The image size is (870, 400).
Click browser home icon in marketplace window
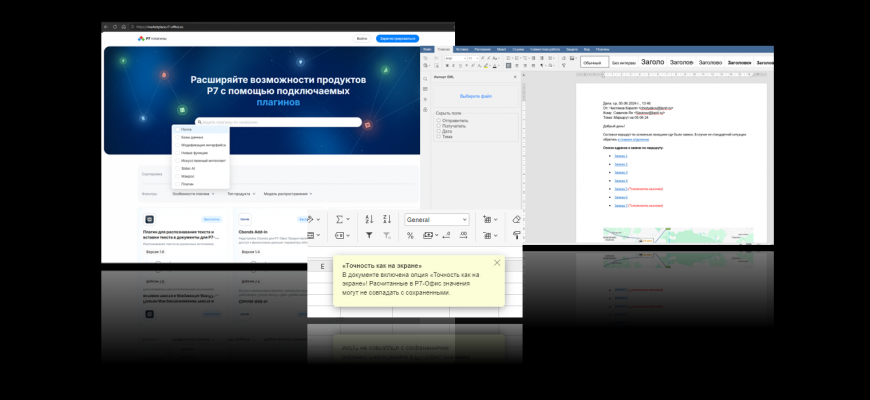tap(124, 27)
